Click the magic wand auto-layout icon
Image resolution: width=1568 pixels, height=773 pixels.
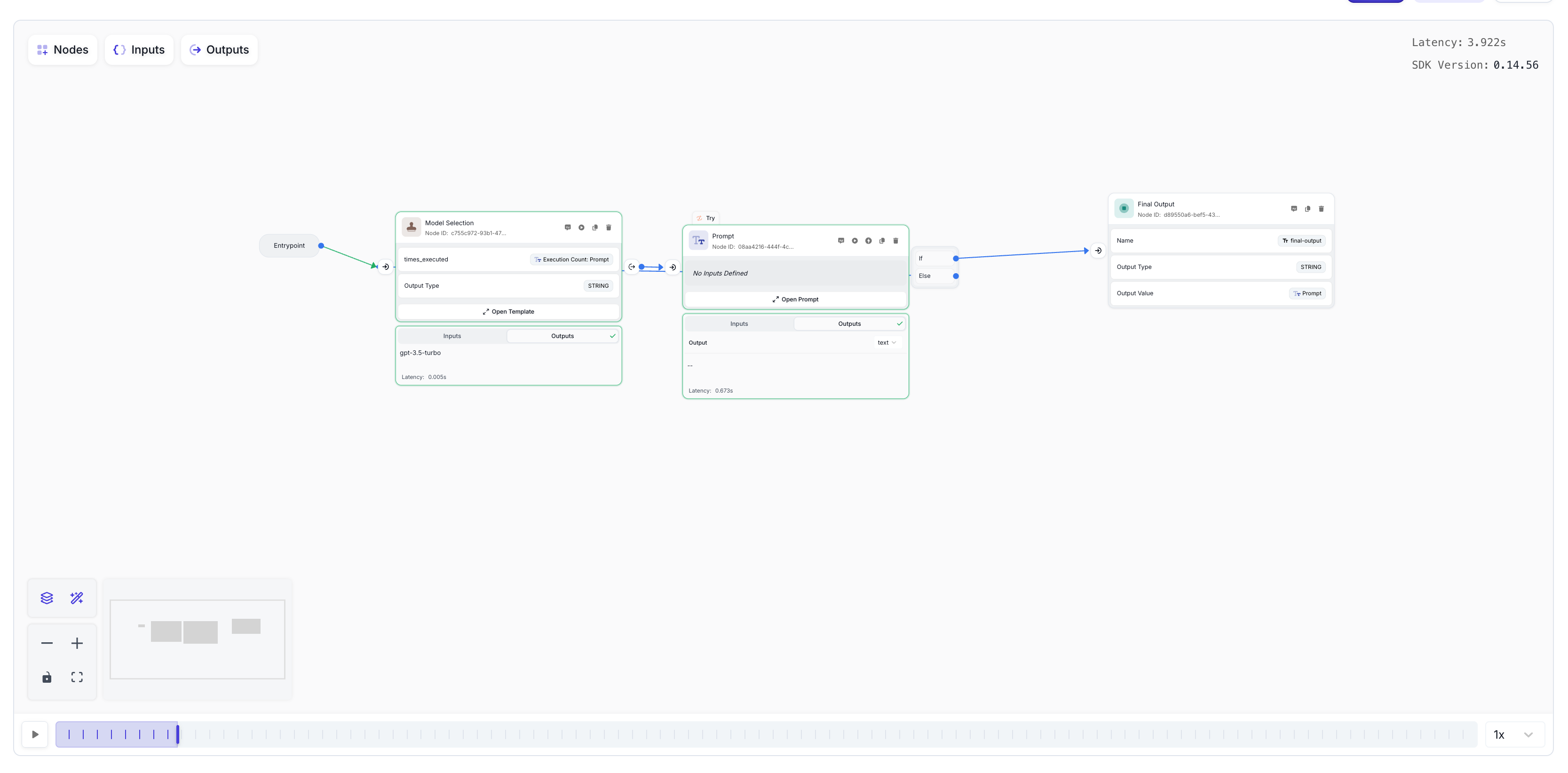(77, 598)
